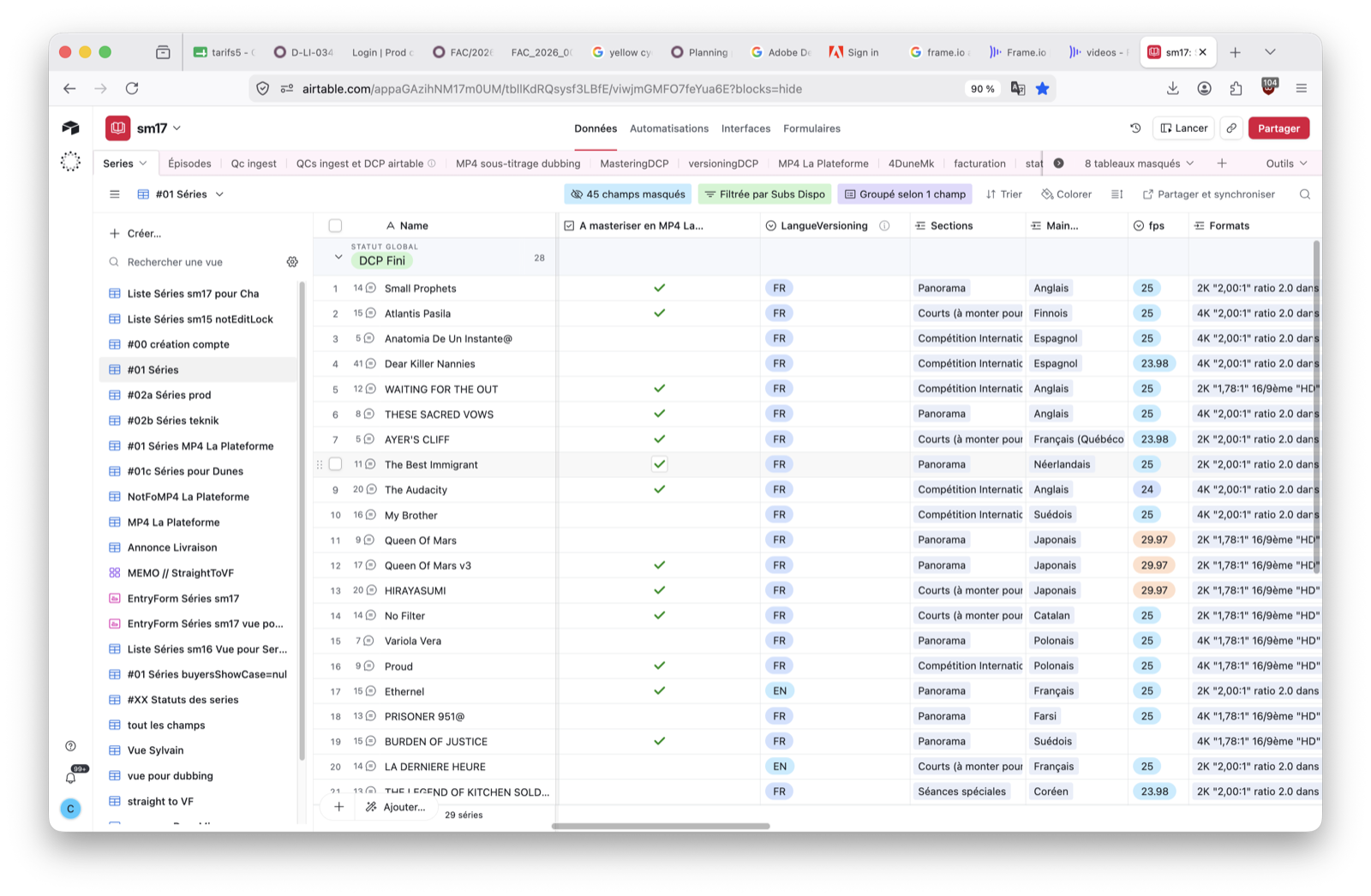
Task: Click the Trier sort button
Action: pos(1003,194)
